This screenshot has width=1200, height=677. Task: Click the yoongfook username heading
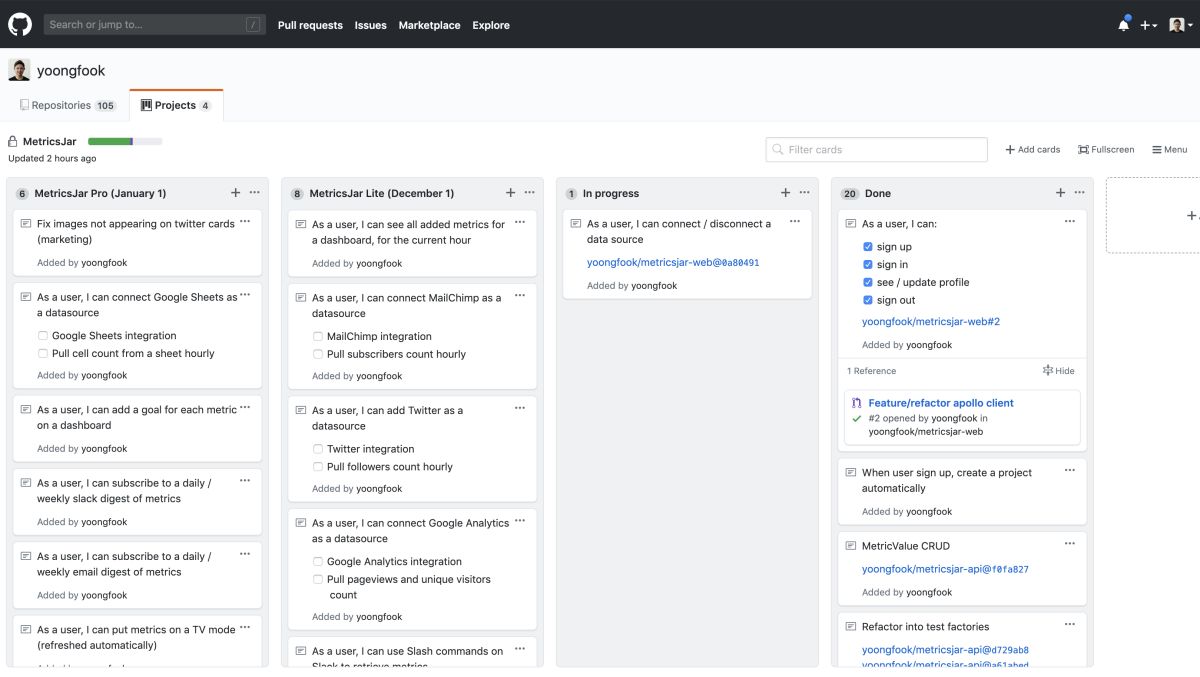pos(71,71)
